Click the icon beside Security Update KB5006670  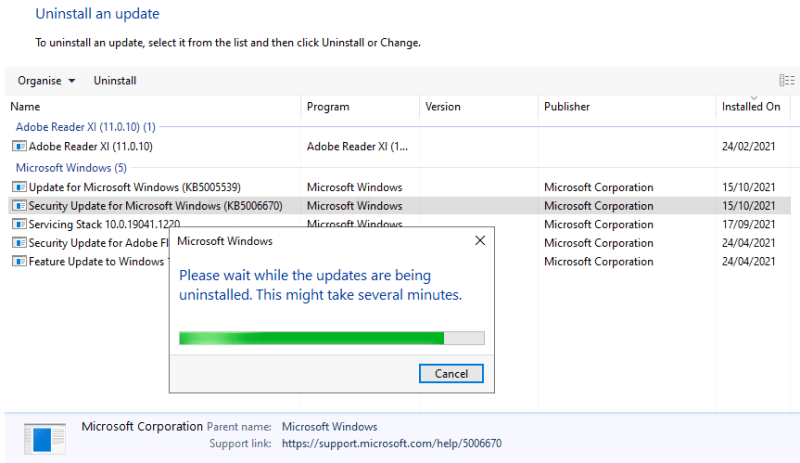click(19, 206)
